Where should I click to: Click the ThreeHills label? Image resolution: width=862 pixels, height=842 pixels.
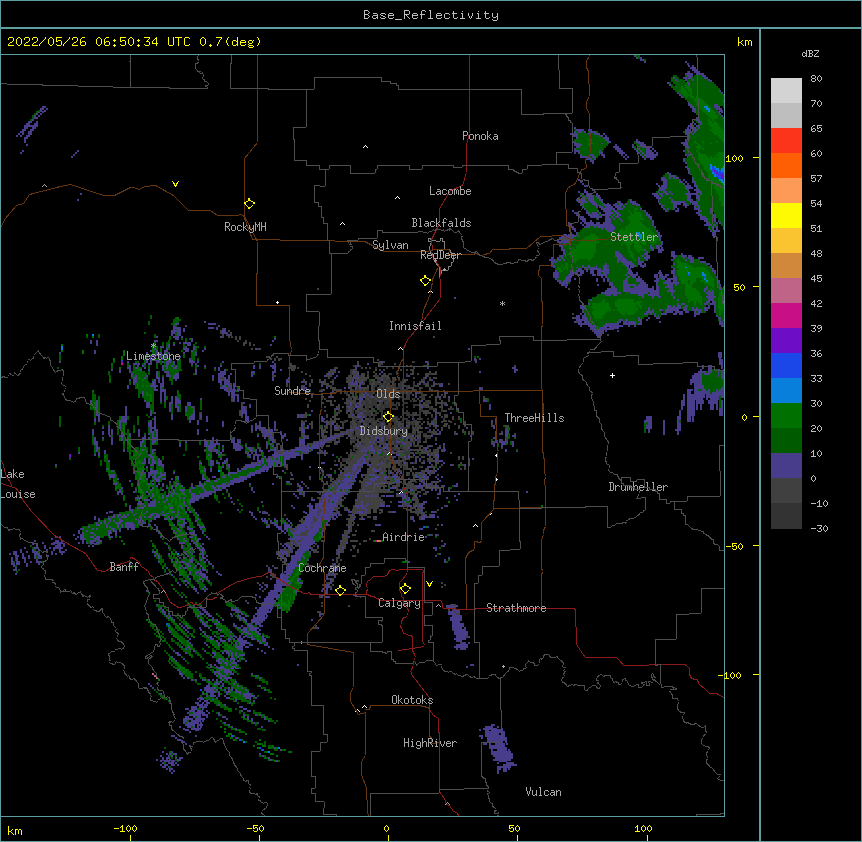coord(534,418)
